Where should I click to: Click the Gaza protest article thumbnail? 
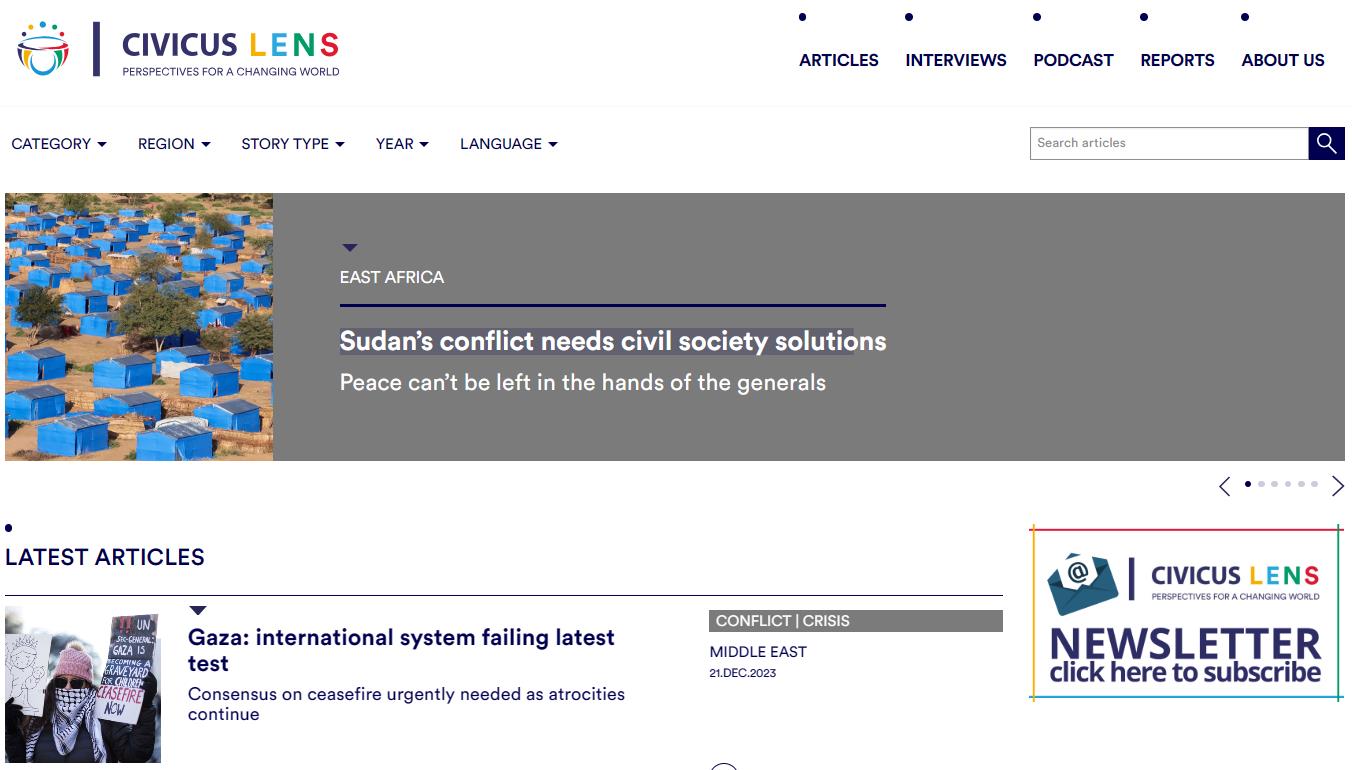tap(82, 685)
